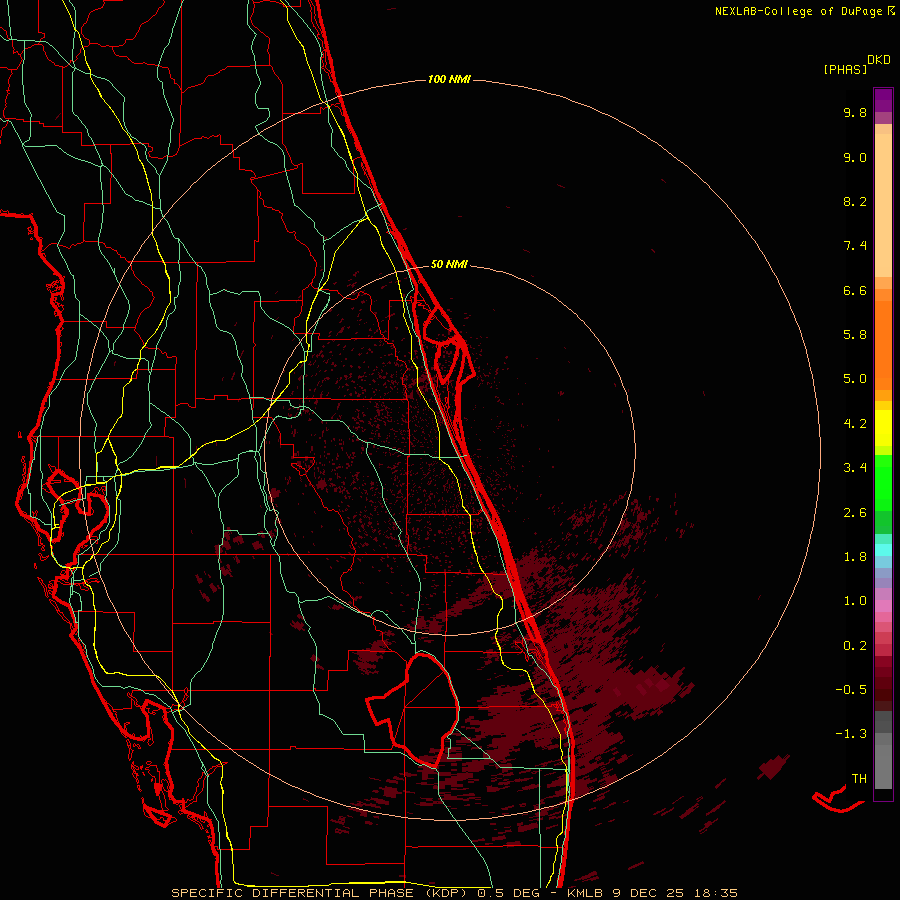Image resolution: width=900 pixels, height=900 pixels.
Task: Click the 9.8 value on the color scale
Action: tap(855, 113)
